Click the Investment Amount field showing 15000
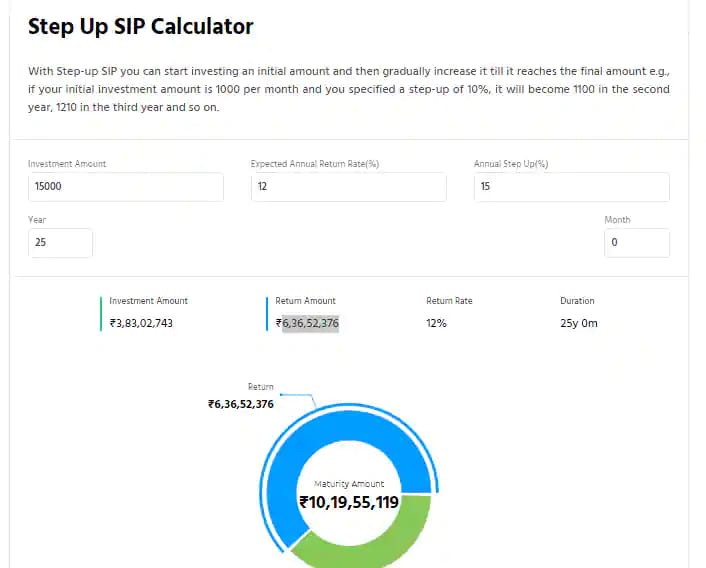The width and height of the screenshot is (706, 568). (x=126, y=186)
